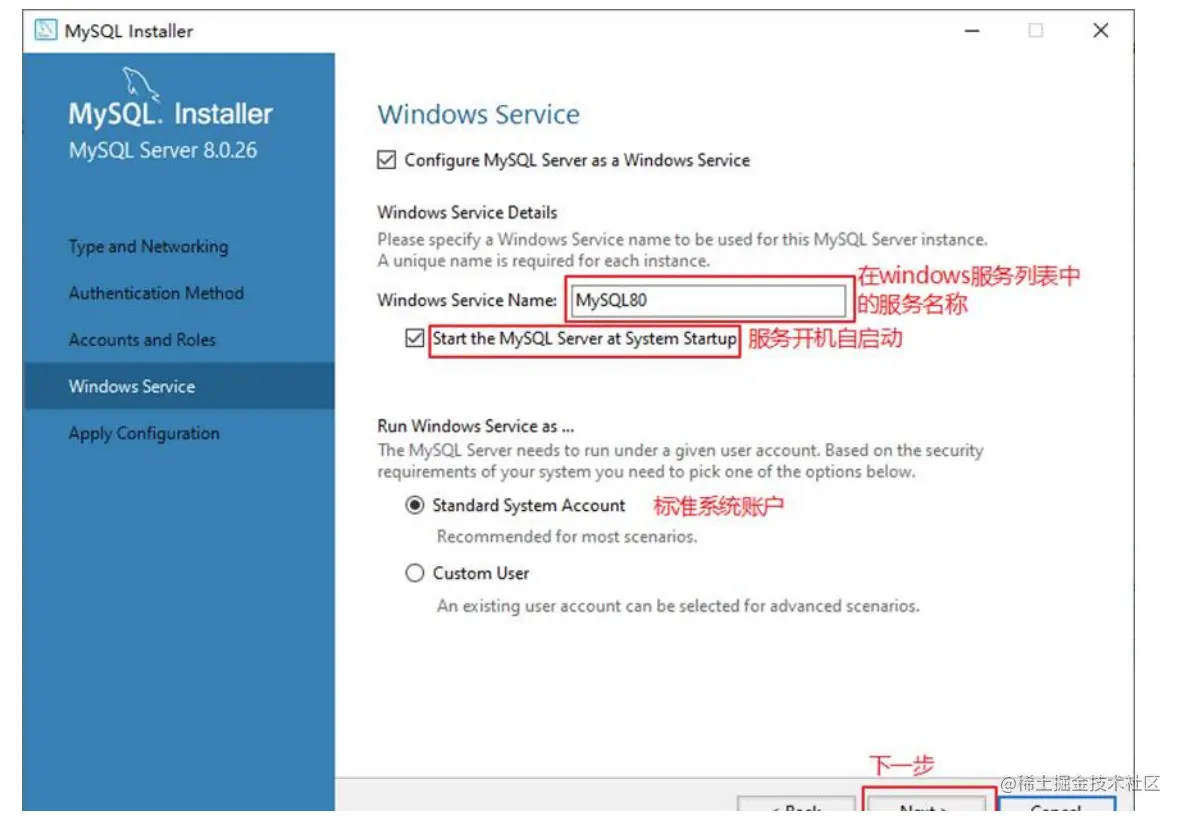
Task: Click the Run Windows Service as ... label
Action: pyautogui.click(x=475, y=426)
